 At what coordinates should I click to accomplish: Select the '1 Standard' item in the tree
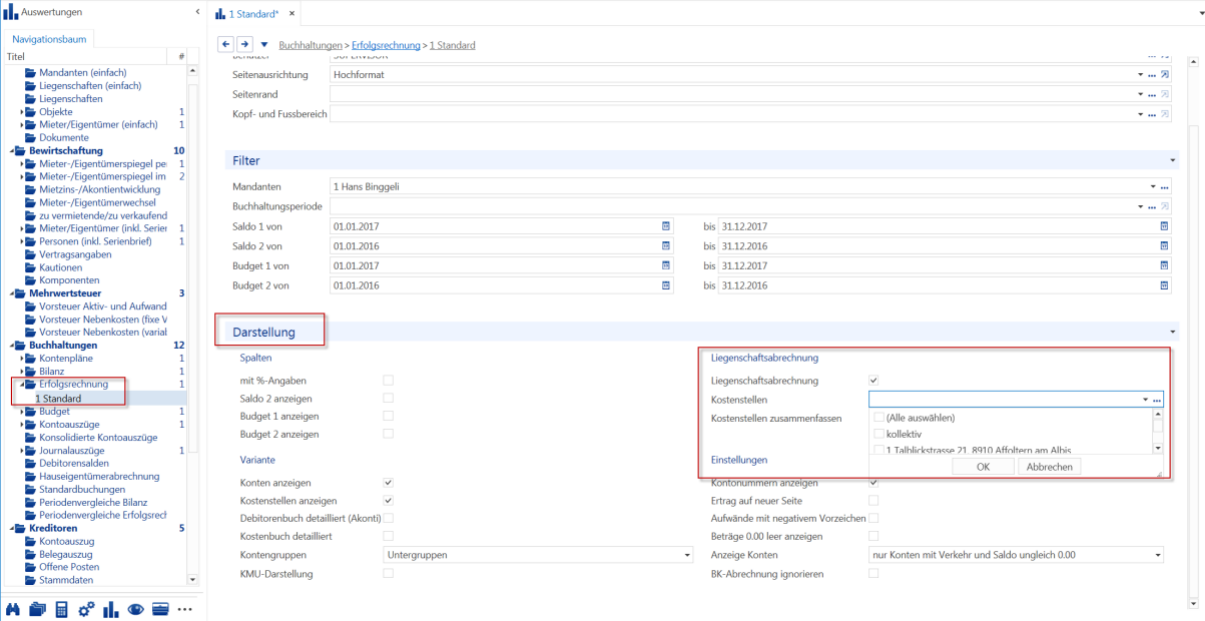(58, 398)
